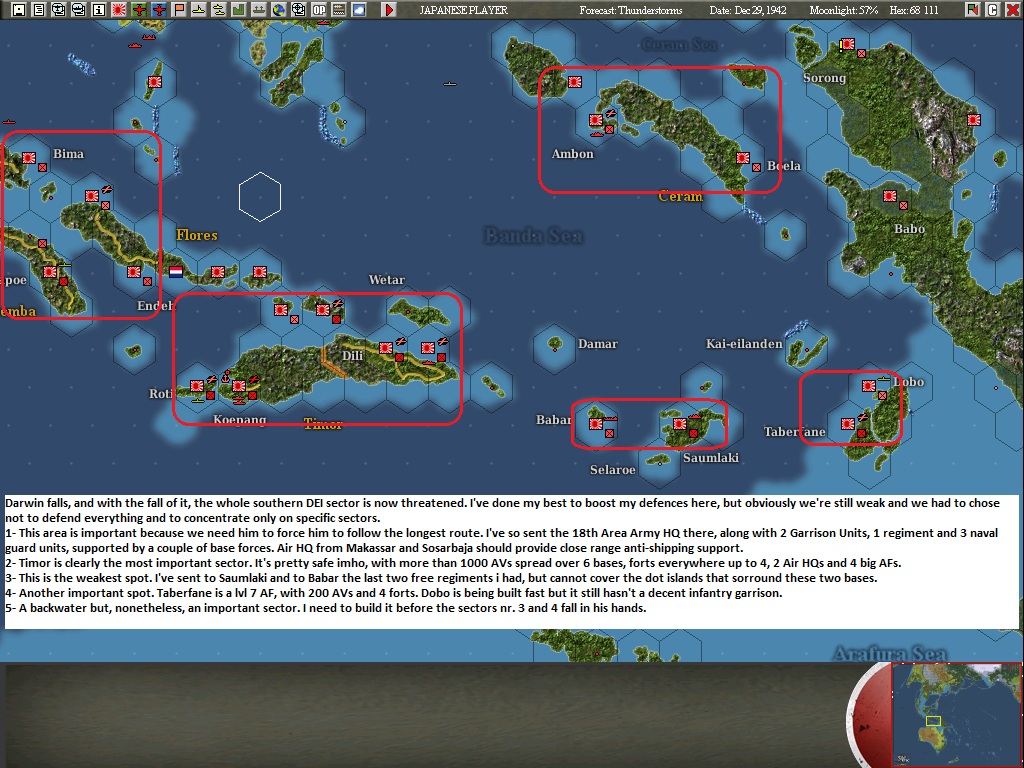Select the Japanese base flag near Sorong

848,44
